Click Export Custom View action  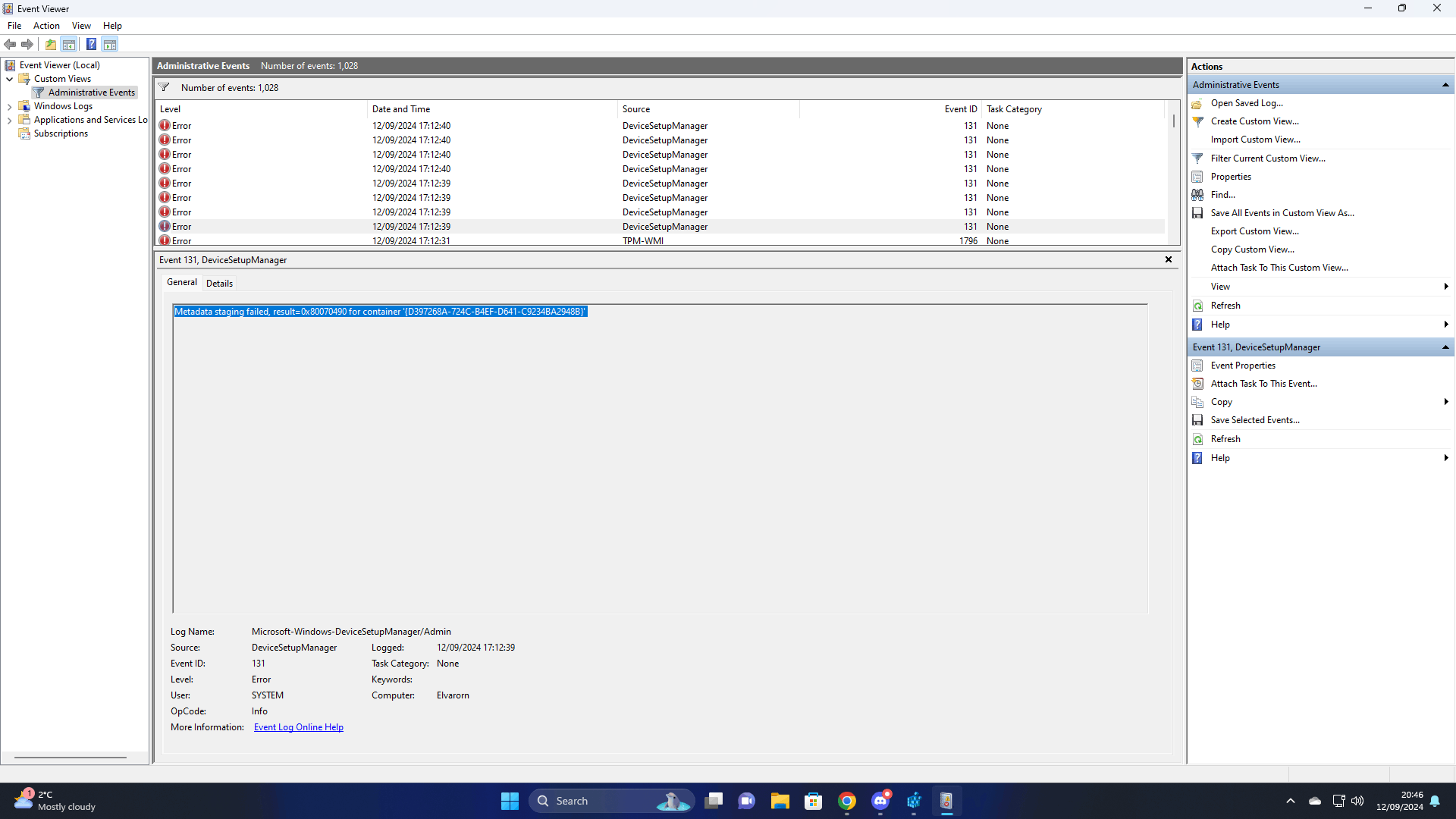point(1254,231)
